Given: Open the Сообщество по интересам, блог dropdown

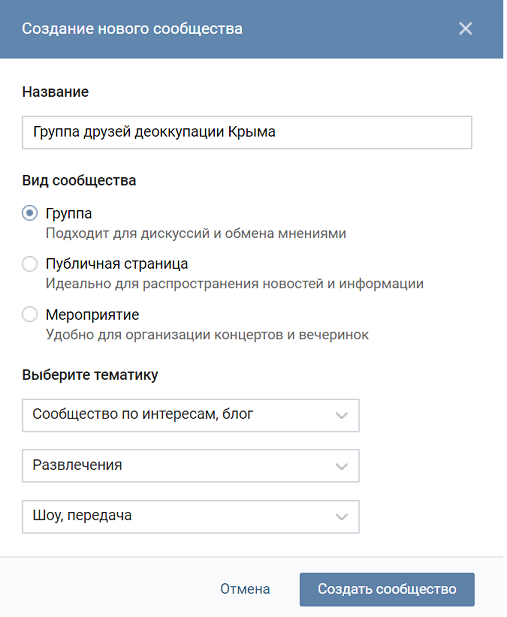Looking at the screenshot, I should [x=191, y=415].
